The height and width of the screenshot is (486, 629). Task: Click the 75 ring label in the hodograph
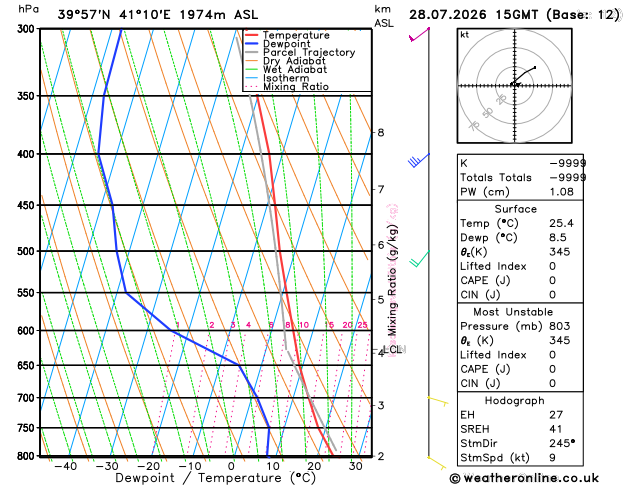tap(474, 126)
